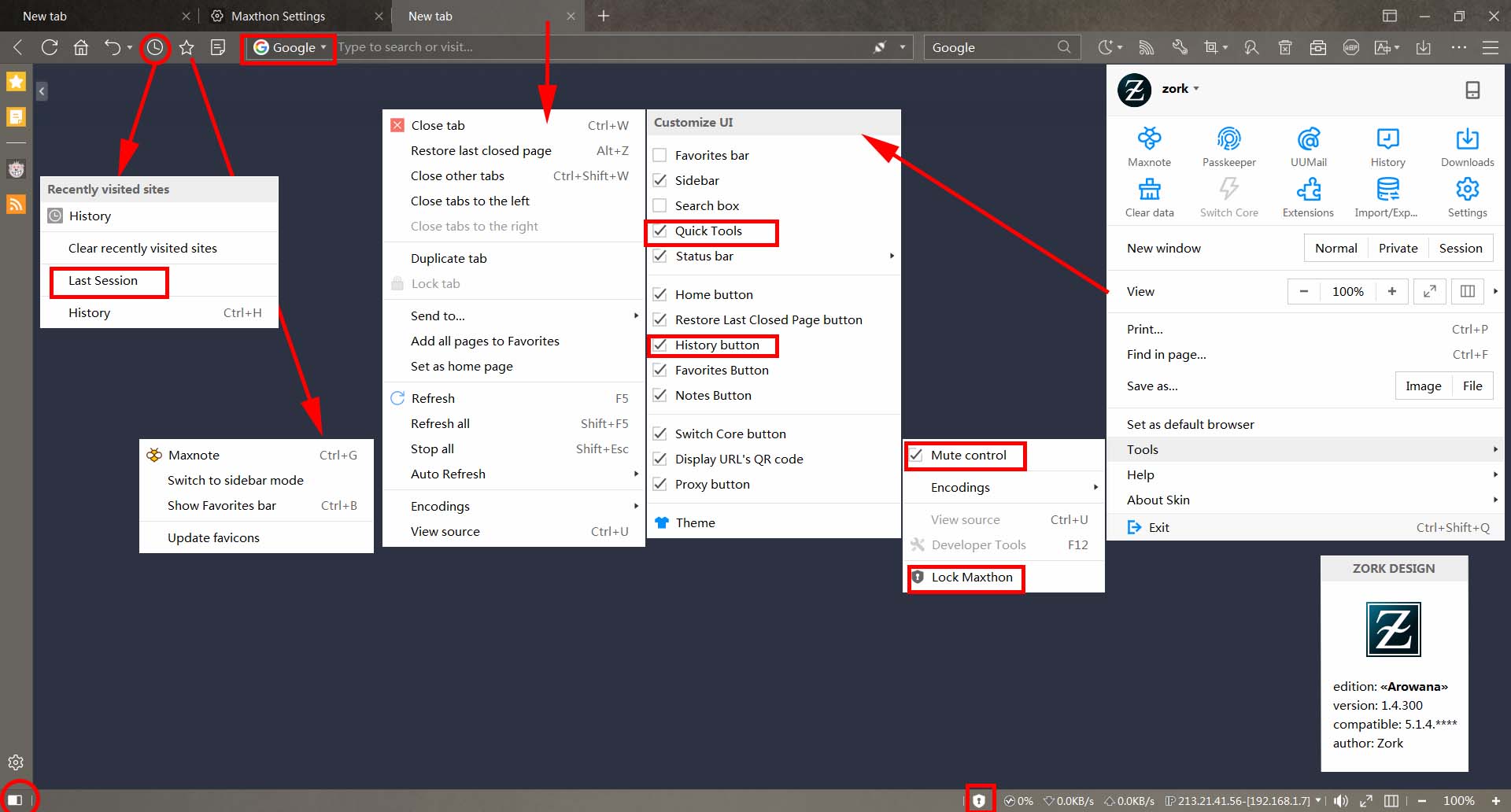1511x812 pixels.
Task: Toggle the Mute control checkbox
Action: (916, 455)
